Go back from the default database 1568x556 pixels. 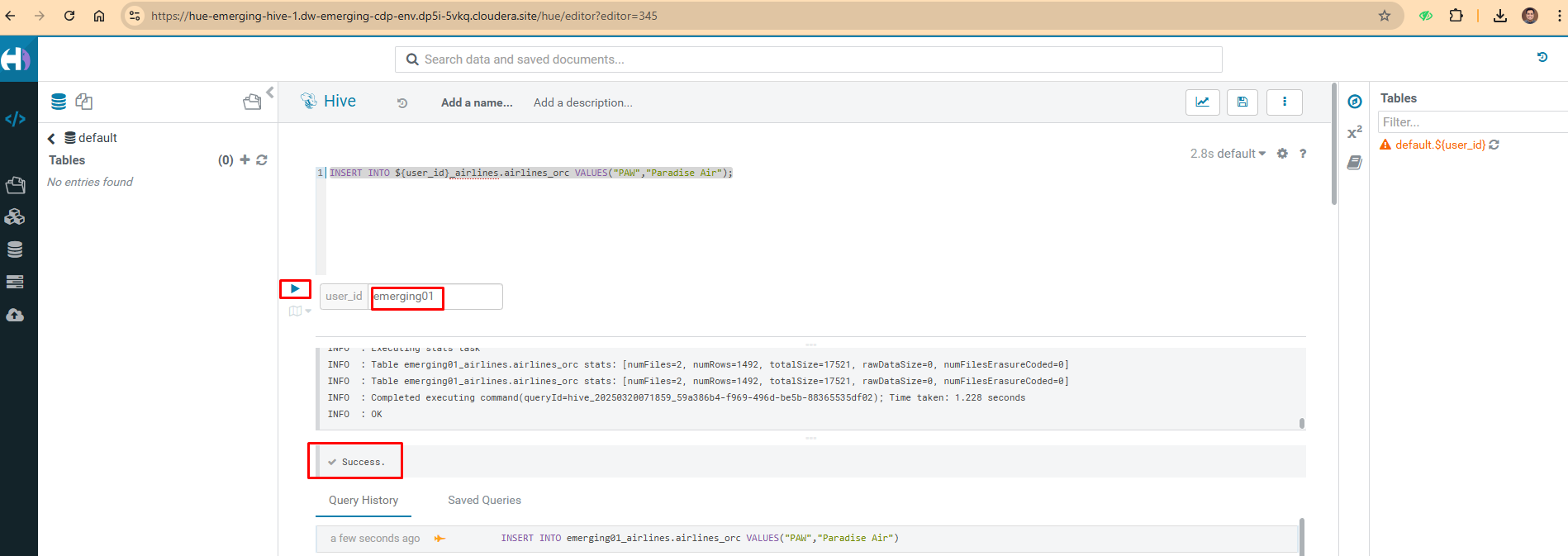pyautogui.click(x=51, y=139)
